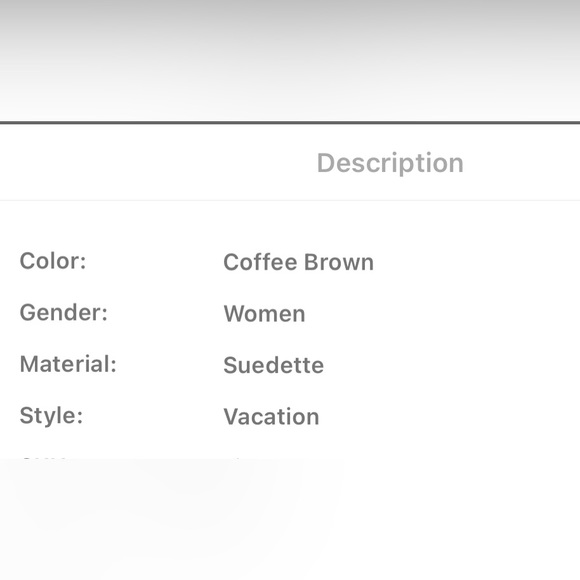Click the cut-off label below Style:
580x580 pixels.
pyautogui.click(x=44, y=459)
